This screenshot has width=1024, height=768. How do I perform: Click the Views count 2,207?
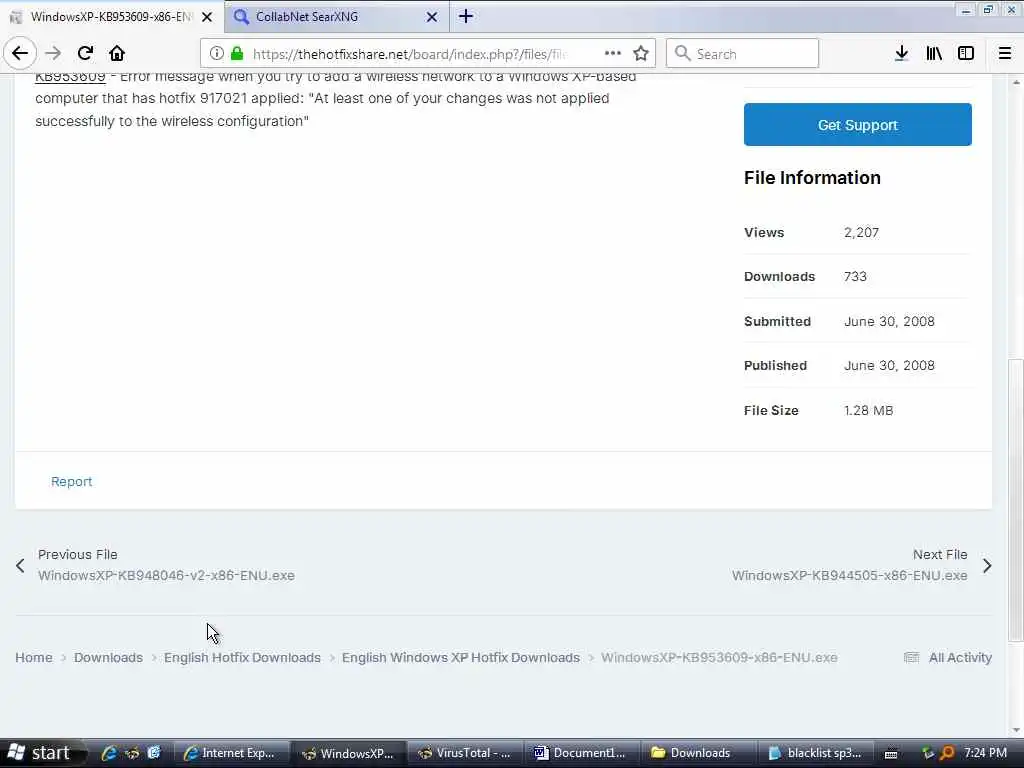click(x=861, y=232)
